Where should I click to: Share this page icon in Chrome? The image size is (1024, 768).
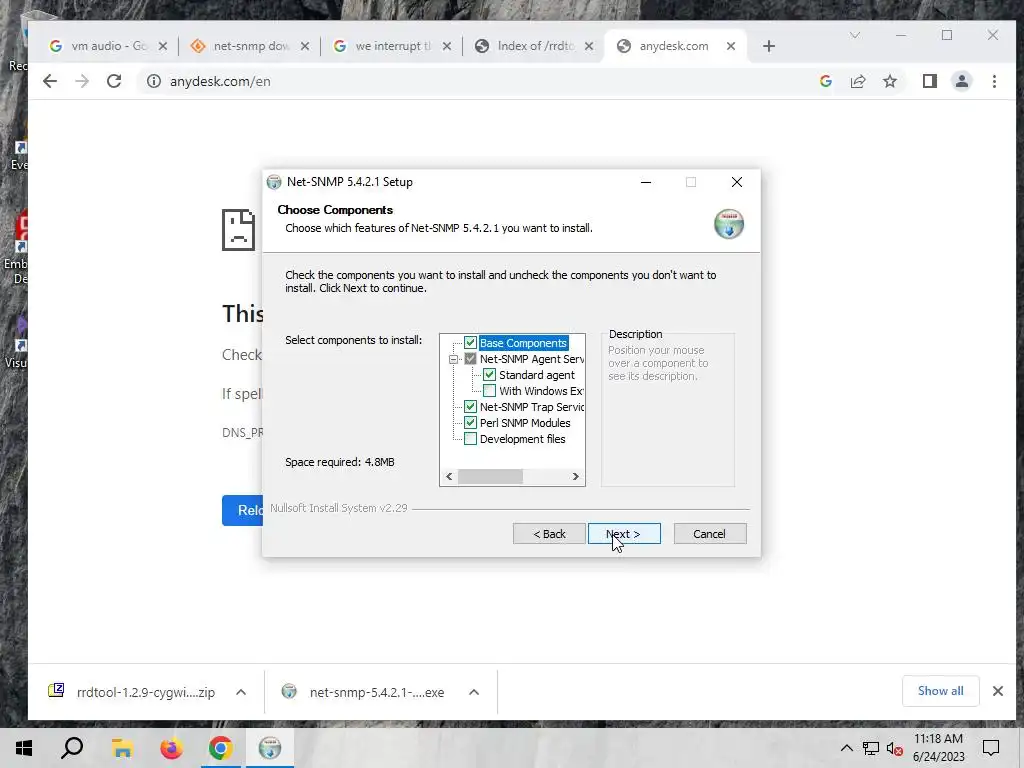pos(857,81)
